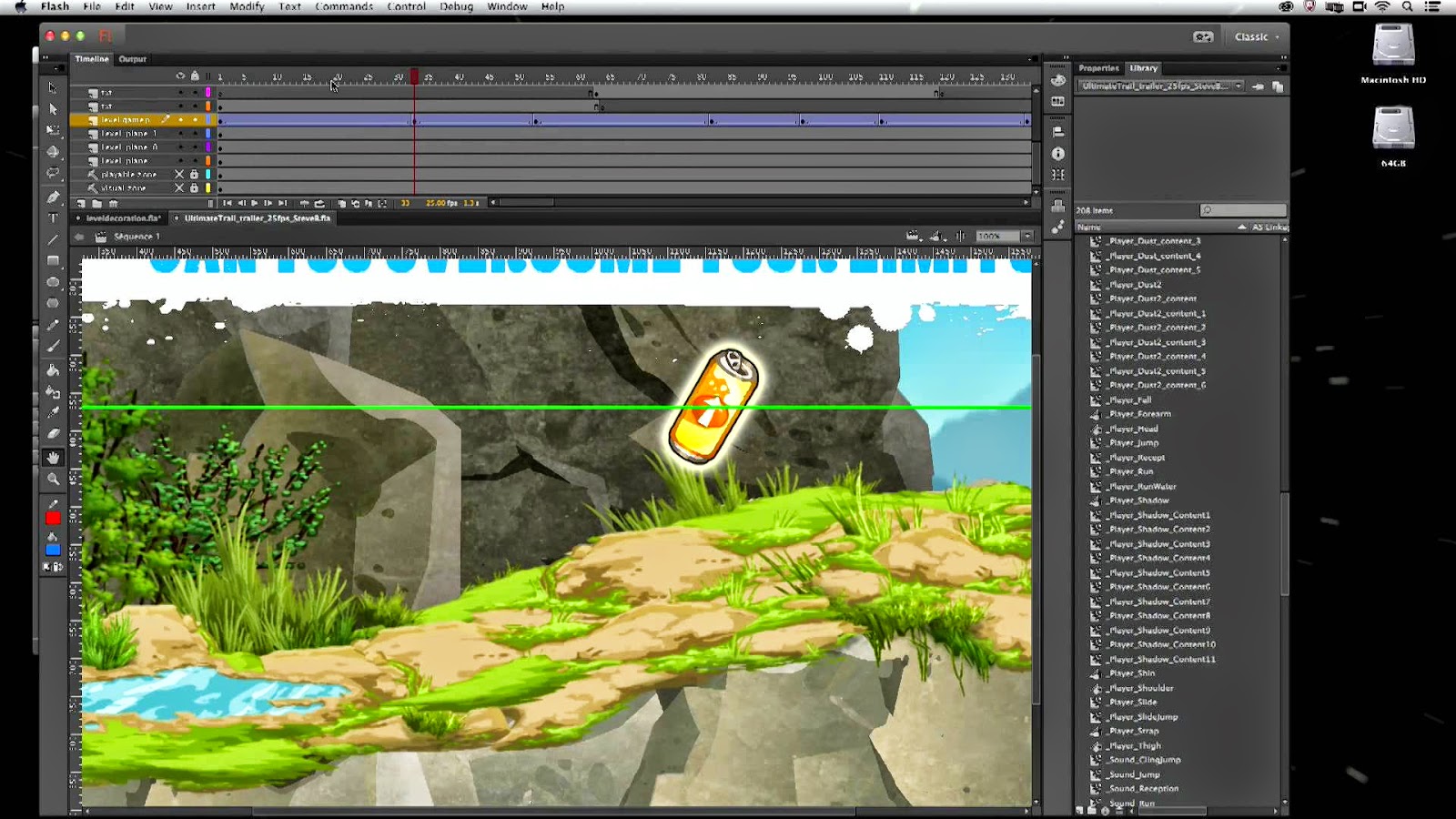Click the red playhead marker on the timeline

(x=414, y=76)
